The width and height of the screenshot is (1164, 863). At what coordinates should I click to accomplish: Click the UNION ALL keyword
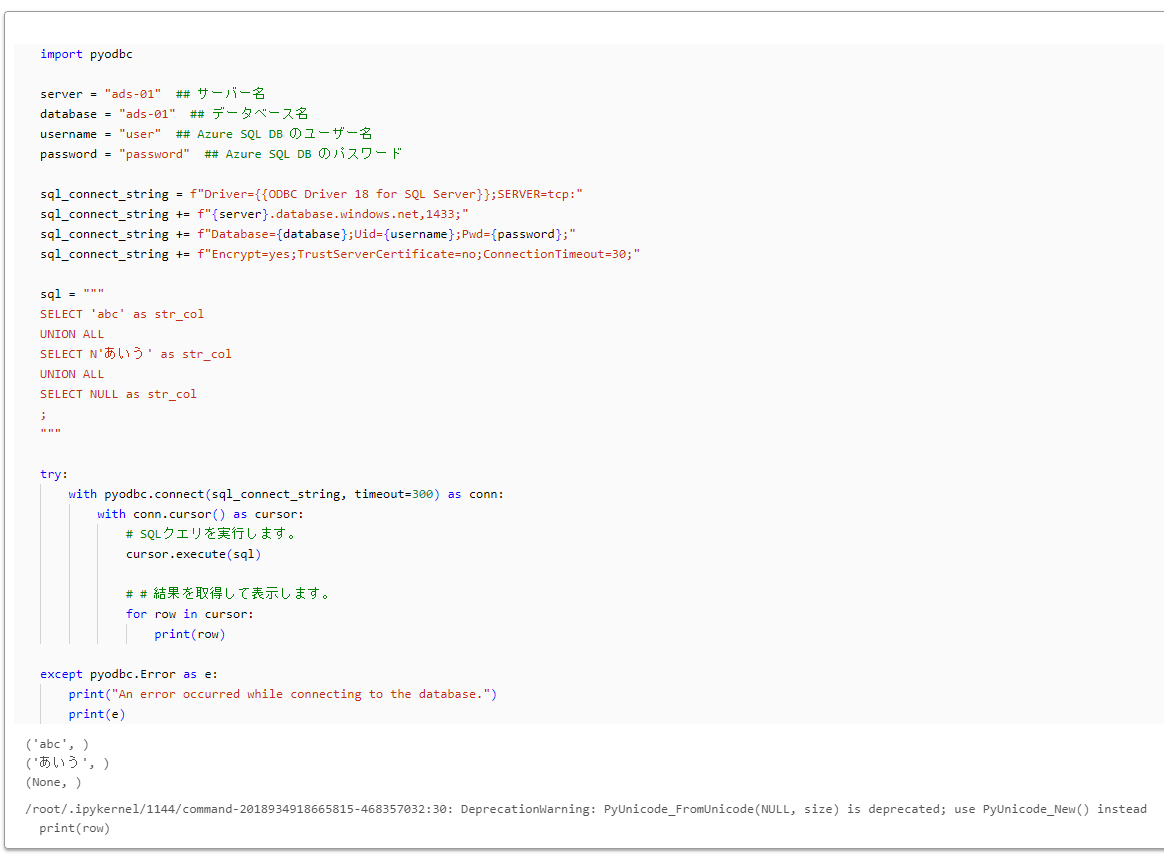pos(72,333)
